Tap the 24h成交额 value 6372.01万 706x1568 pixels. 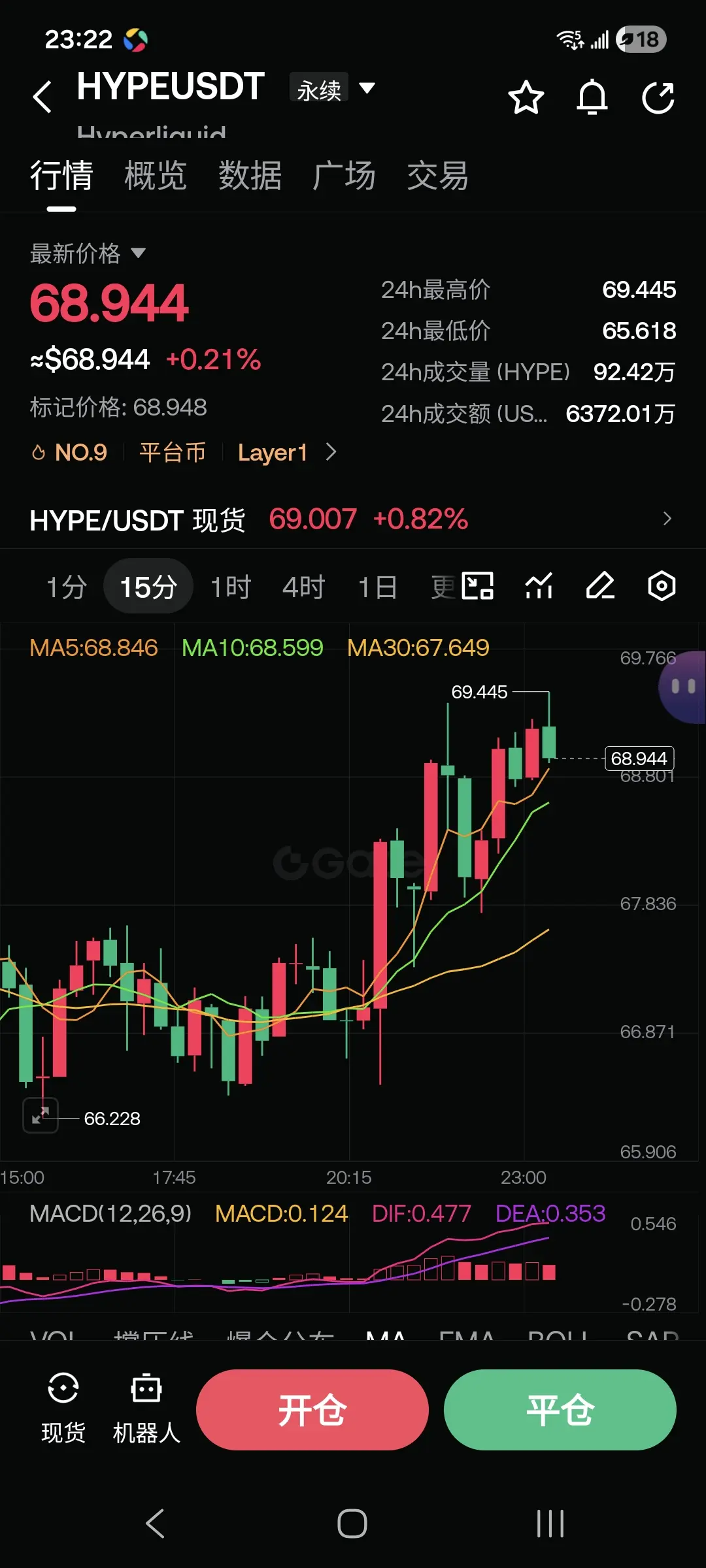coord(620,414)
